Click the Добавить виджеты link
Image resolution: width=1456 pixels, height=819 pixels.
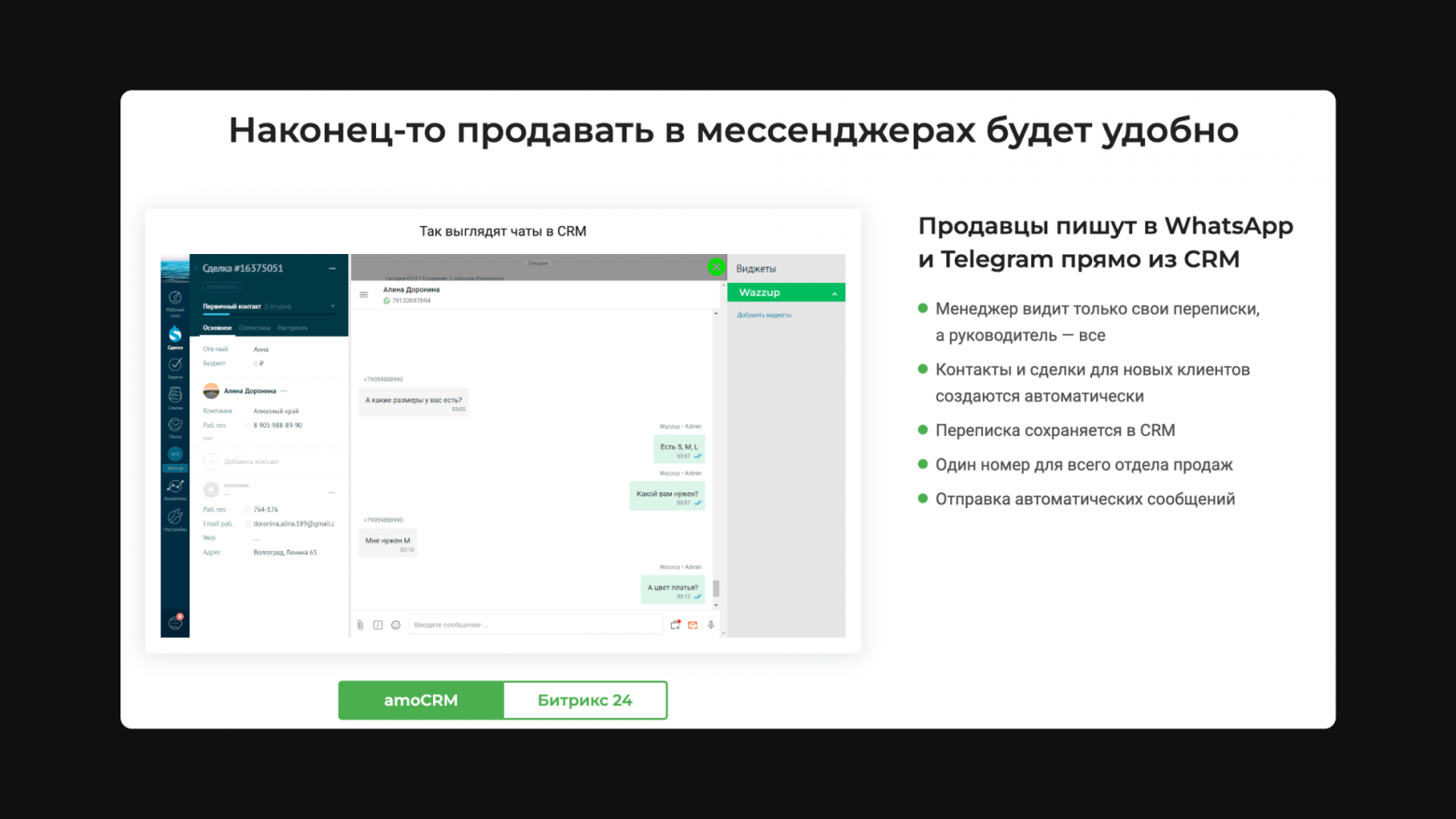(762, 315)
